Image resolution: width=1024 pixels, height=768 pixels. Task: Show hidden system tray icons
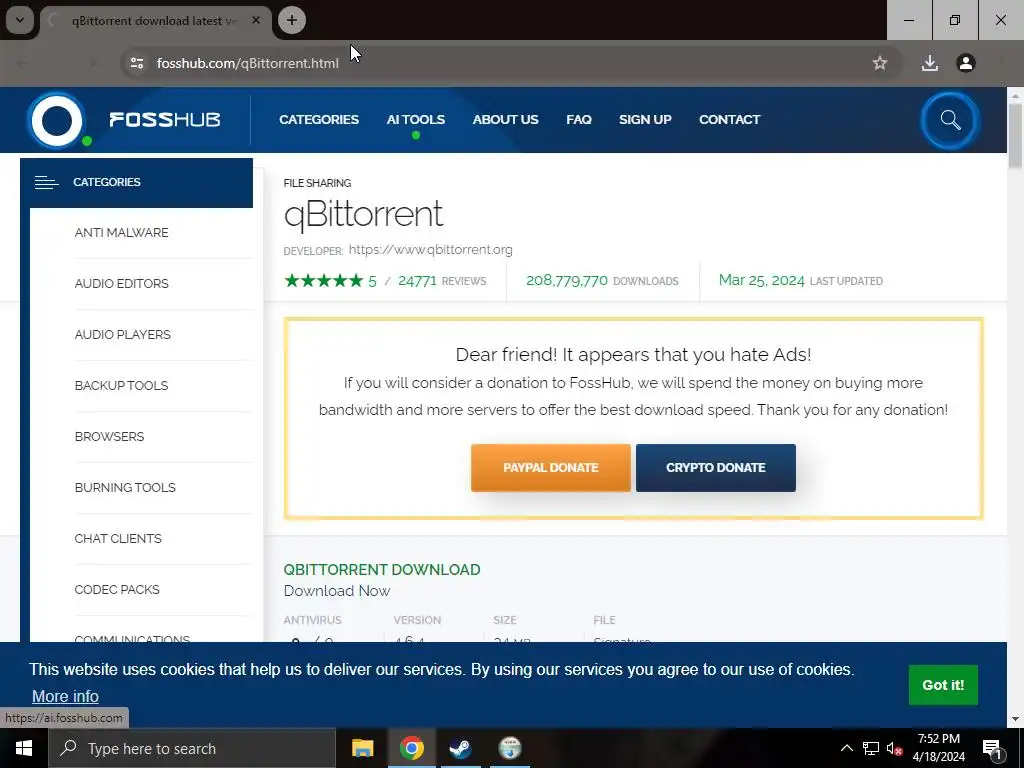tap(846, 748)
